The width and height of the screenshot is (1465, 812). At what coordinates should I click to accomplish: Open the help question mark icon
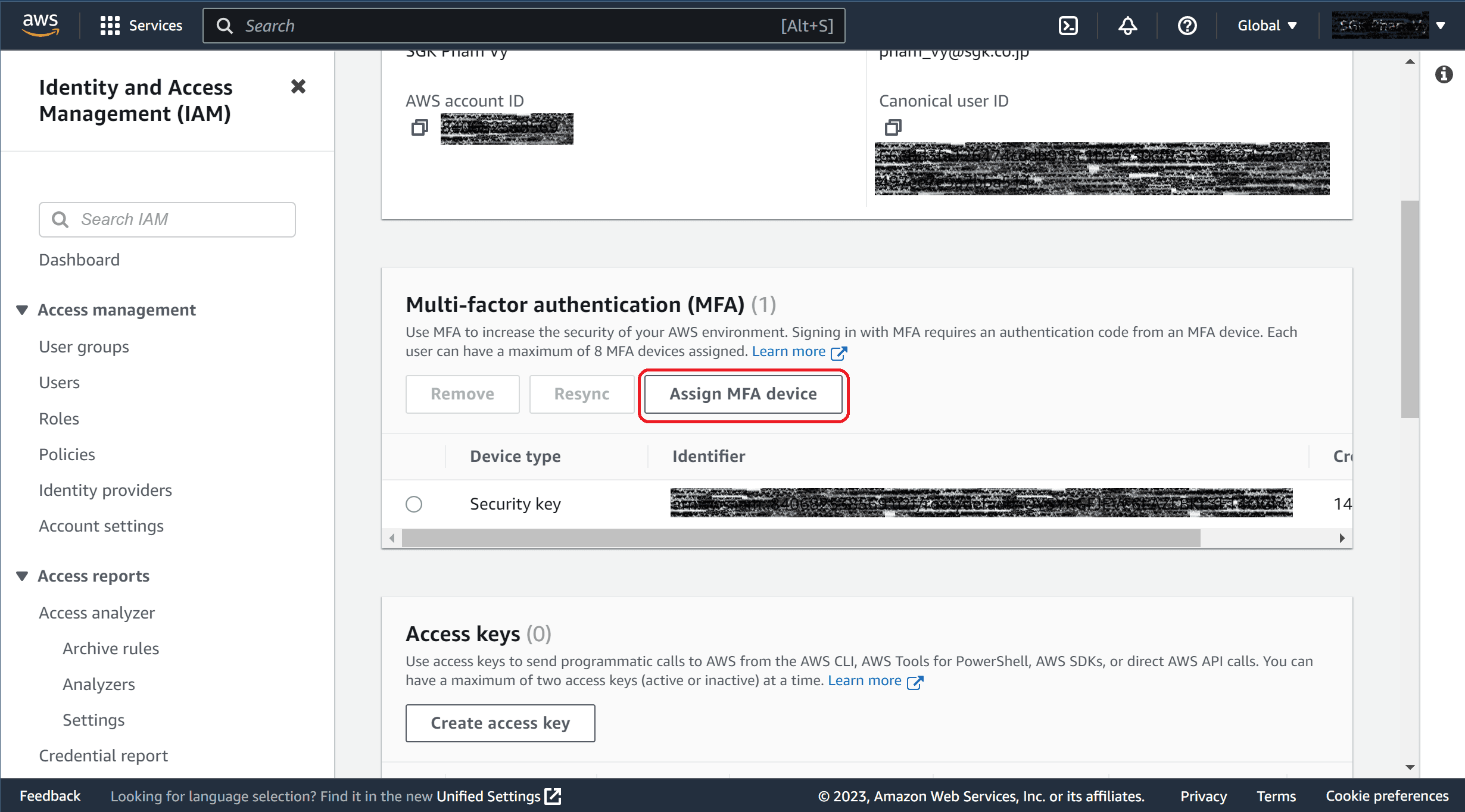click(1187, 26)
